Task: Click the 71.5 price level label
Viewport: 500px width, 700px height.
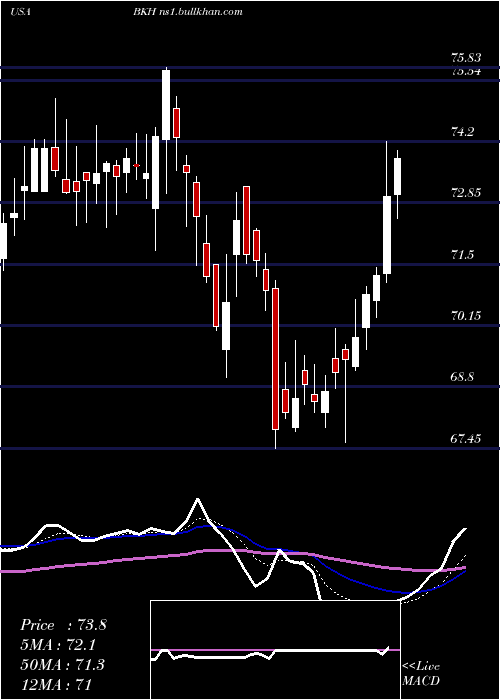Action: [462, 254]
